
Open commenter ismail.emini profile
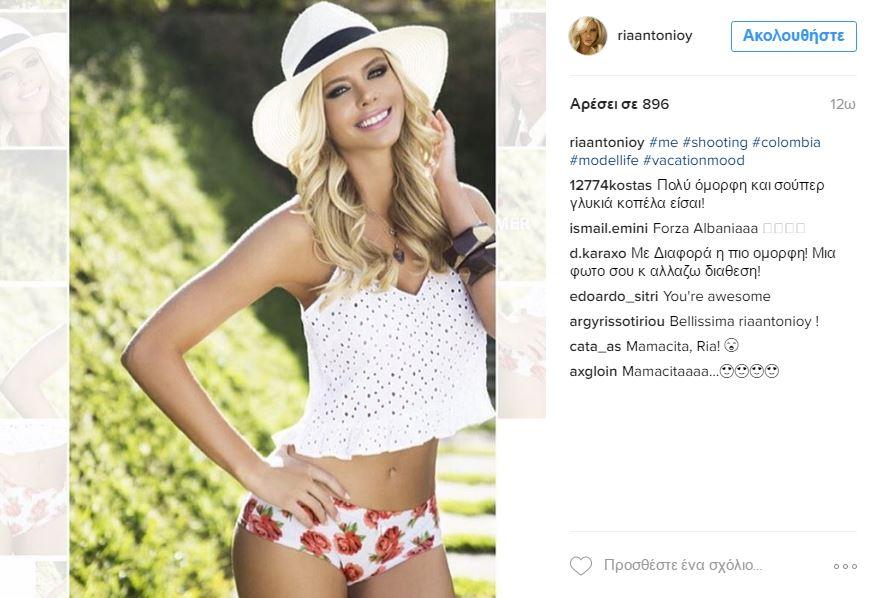(x=609, y=228)
